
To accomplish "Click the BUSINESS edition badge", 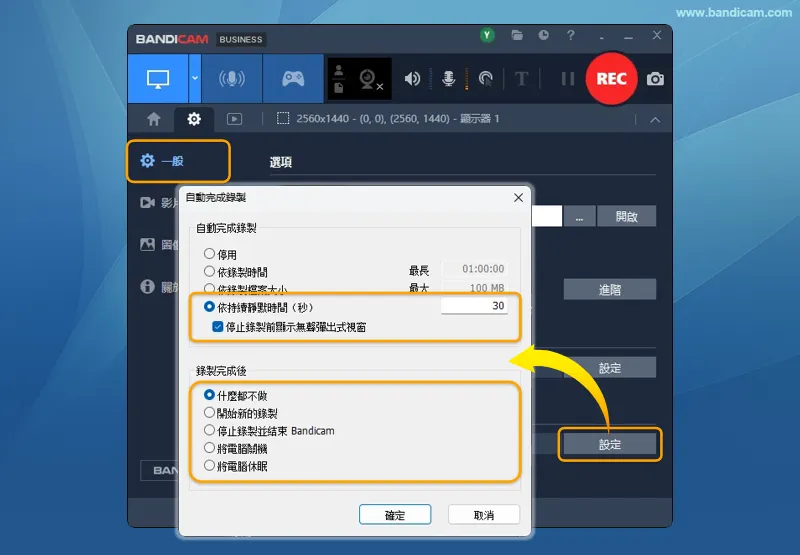I will coord(241,39).
